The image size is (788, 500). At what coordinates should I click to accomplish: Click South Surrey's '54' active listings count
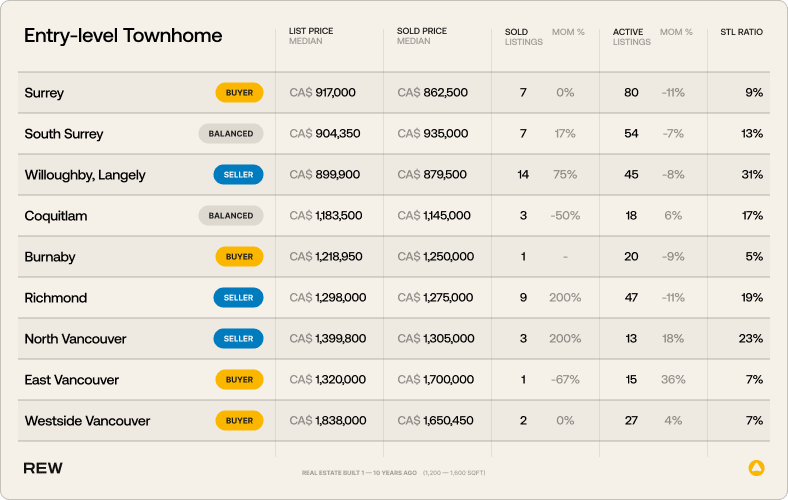tap(631, 134)
